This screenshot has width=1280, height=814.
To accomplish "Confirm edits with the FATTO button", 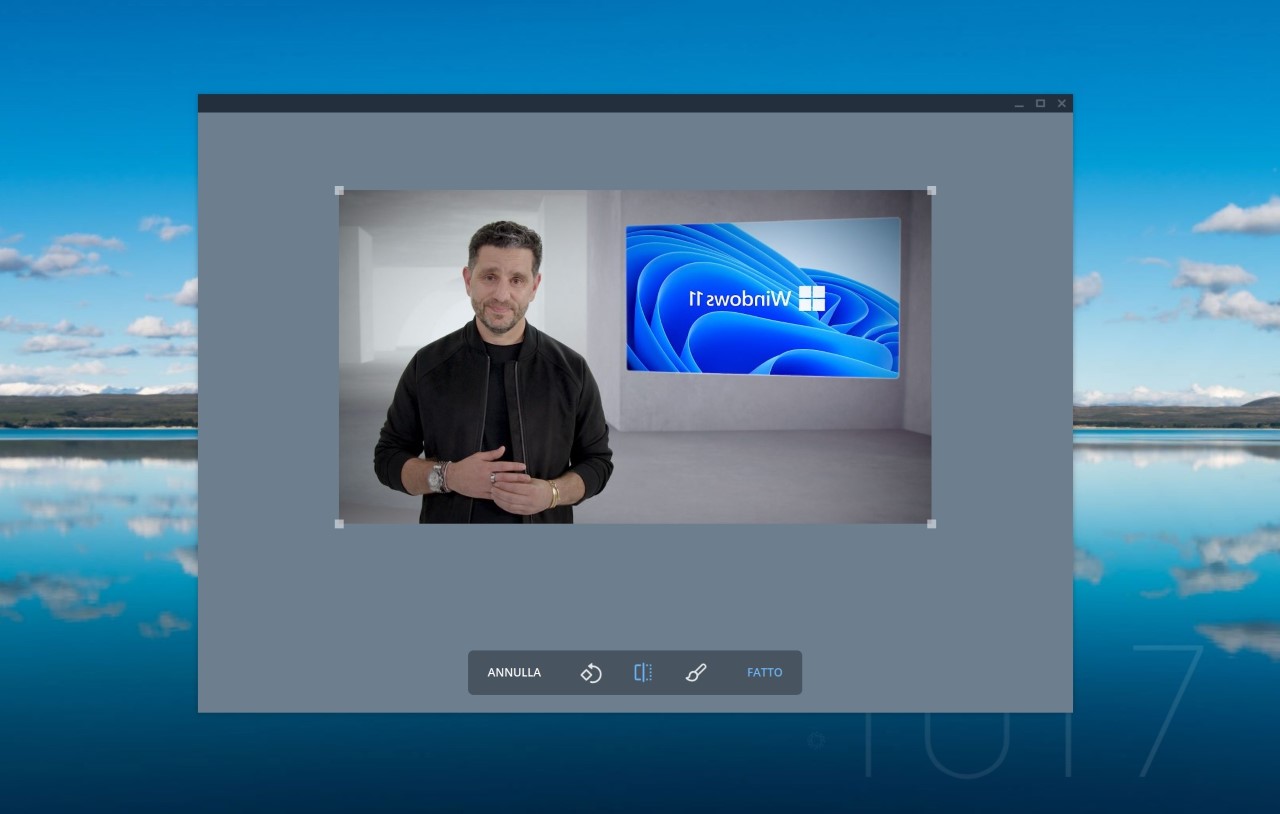I will click(765, 672).
